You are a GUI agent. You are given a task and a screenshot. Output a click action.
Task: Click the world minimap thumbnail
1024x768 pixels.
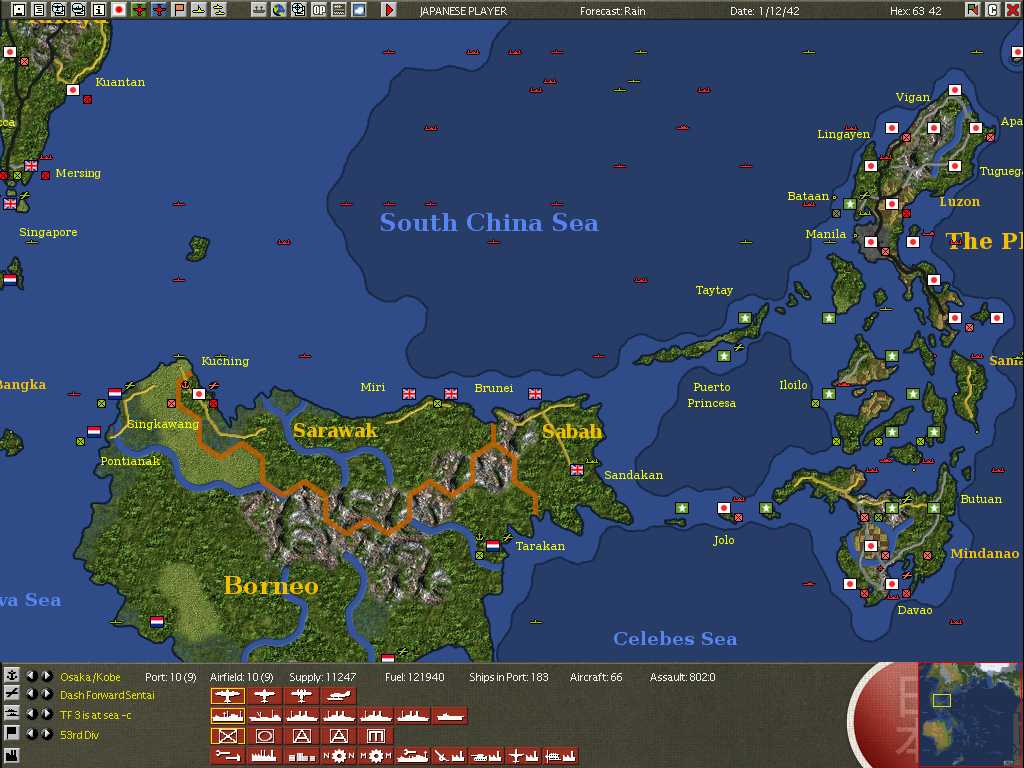969,714
